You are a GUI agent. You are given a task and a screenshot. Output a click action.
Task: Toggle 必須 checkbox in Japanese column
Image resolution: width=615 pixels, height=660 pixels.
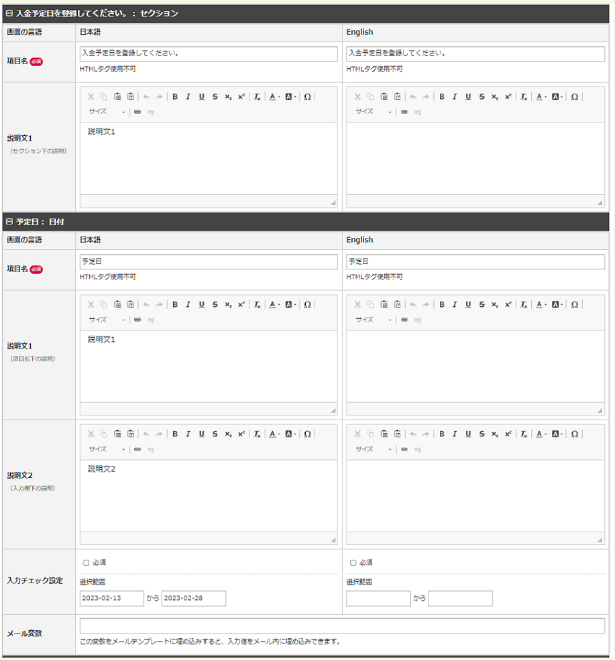(86, 563)
